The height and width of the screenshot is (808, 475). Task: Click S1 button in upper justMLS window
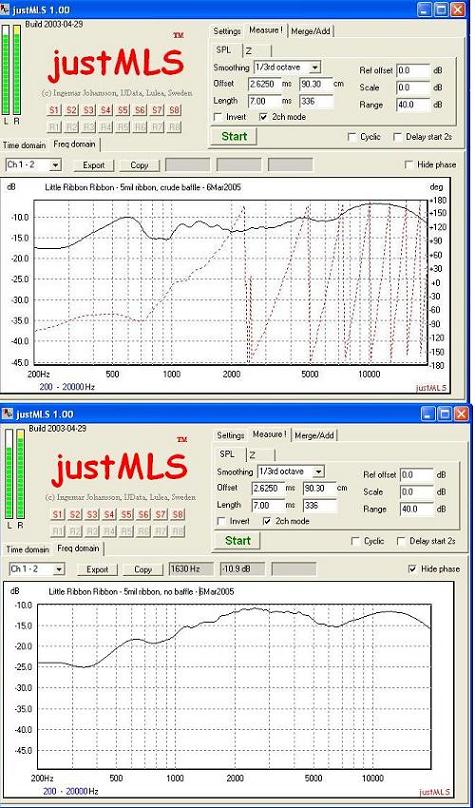coord(54,110)
